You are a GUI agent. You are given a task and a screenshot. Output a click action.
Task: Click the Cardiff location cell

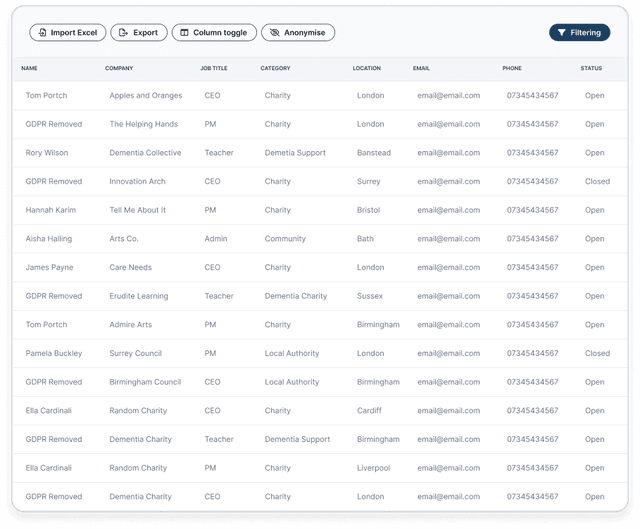point(369,411)
